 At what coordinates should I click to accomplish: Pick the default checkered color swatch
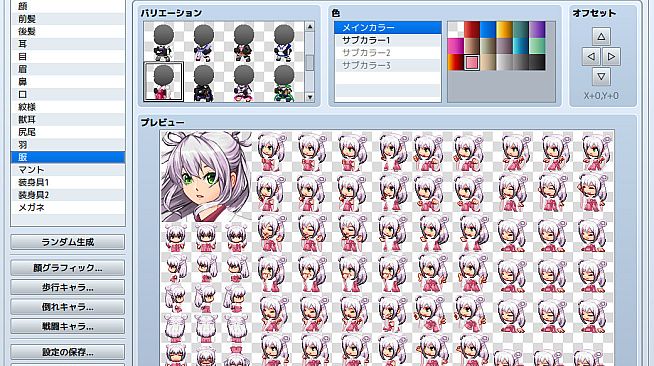pos(455,30)
